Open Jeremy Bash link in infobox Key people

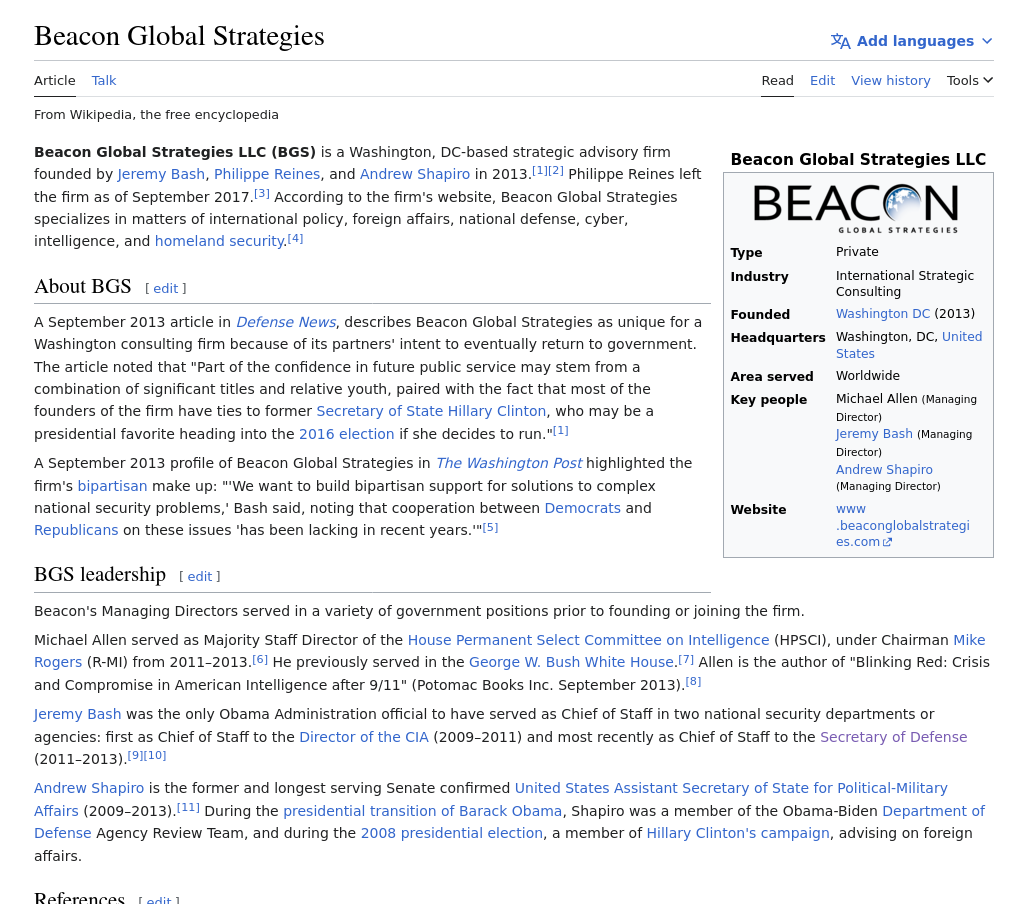[x=874, y=434]
